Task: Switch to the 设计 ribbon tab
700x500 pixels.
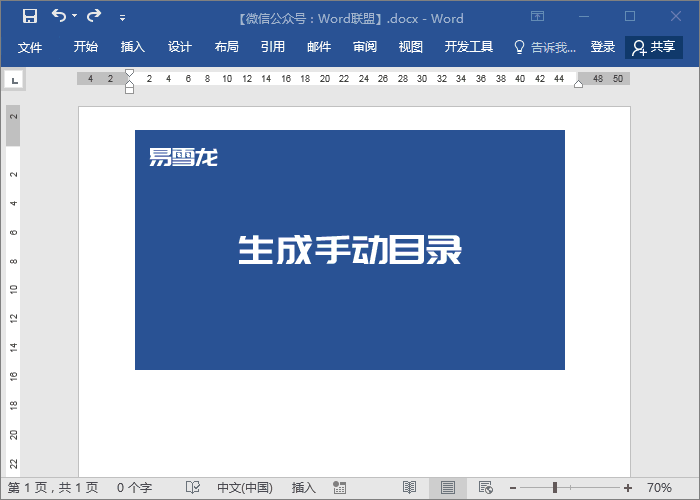Action: 179,46
